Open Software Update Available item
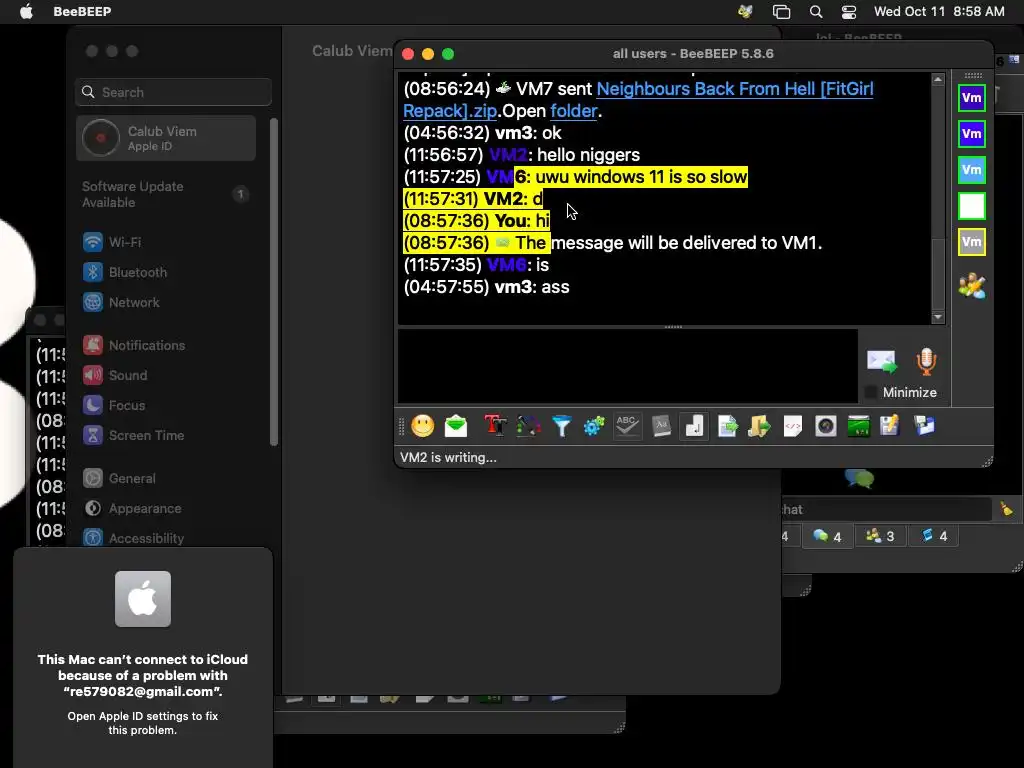This screenshot has width=1024, height=768. pos(166,194)
